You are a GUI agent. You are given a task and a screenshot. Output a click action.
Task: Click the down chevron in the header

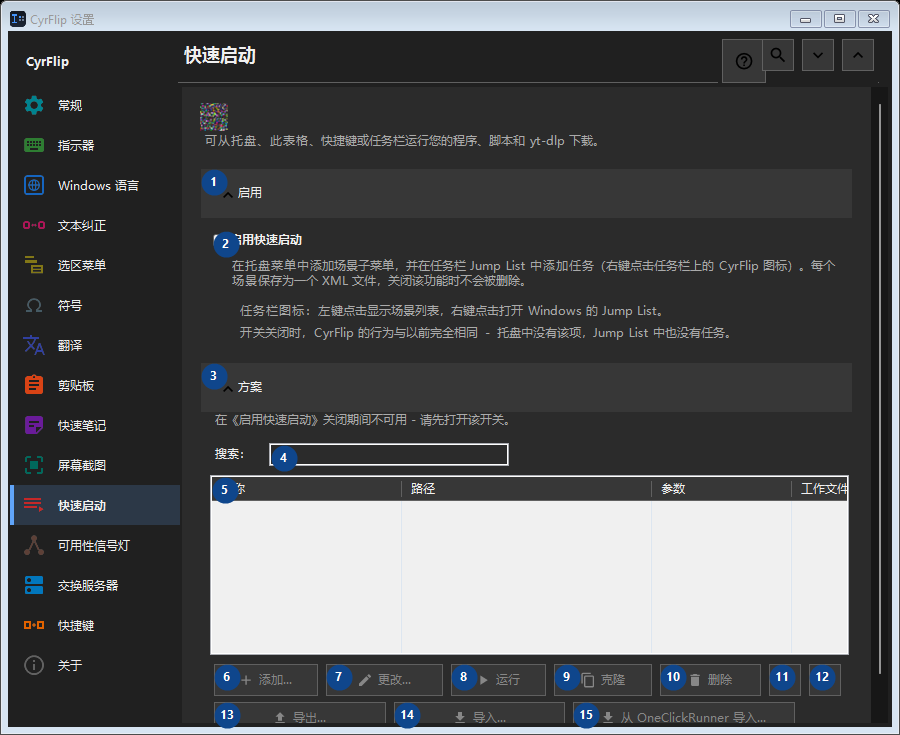point(818,55)
